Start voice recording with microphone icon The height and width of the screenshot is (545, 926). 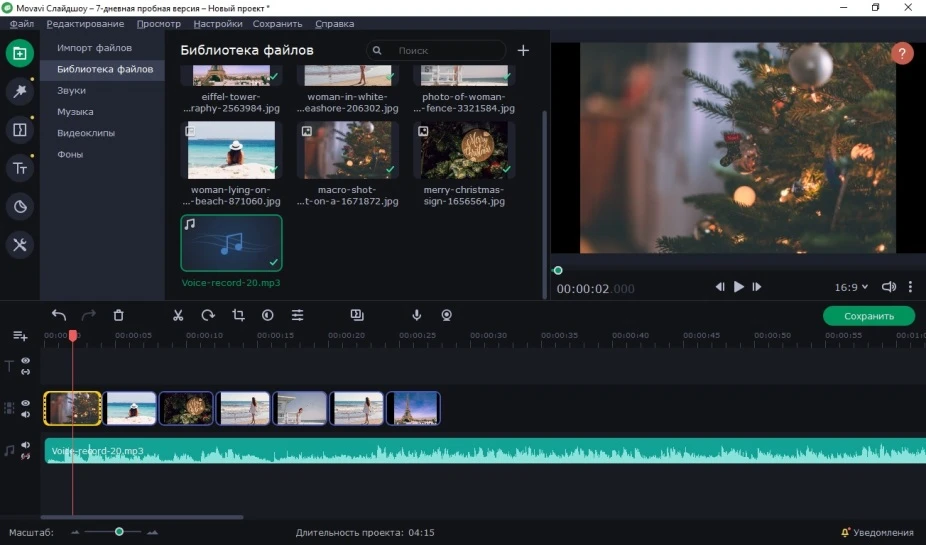tap(417, 315)
